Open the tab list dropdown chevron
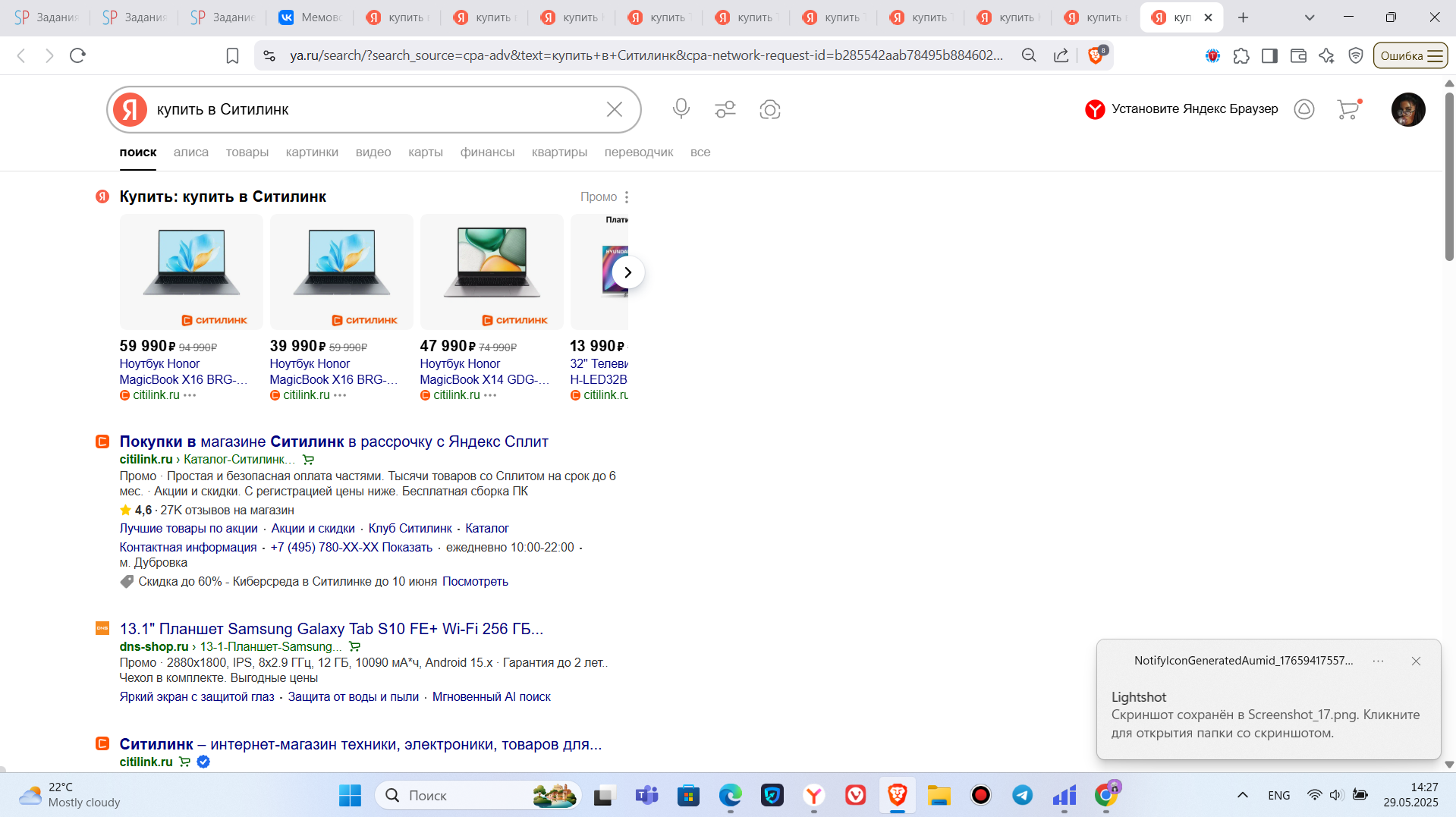This screenshot has width=1456, height=817. [1310, 17]
